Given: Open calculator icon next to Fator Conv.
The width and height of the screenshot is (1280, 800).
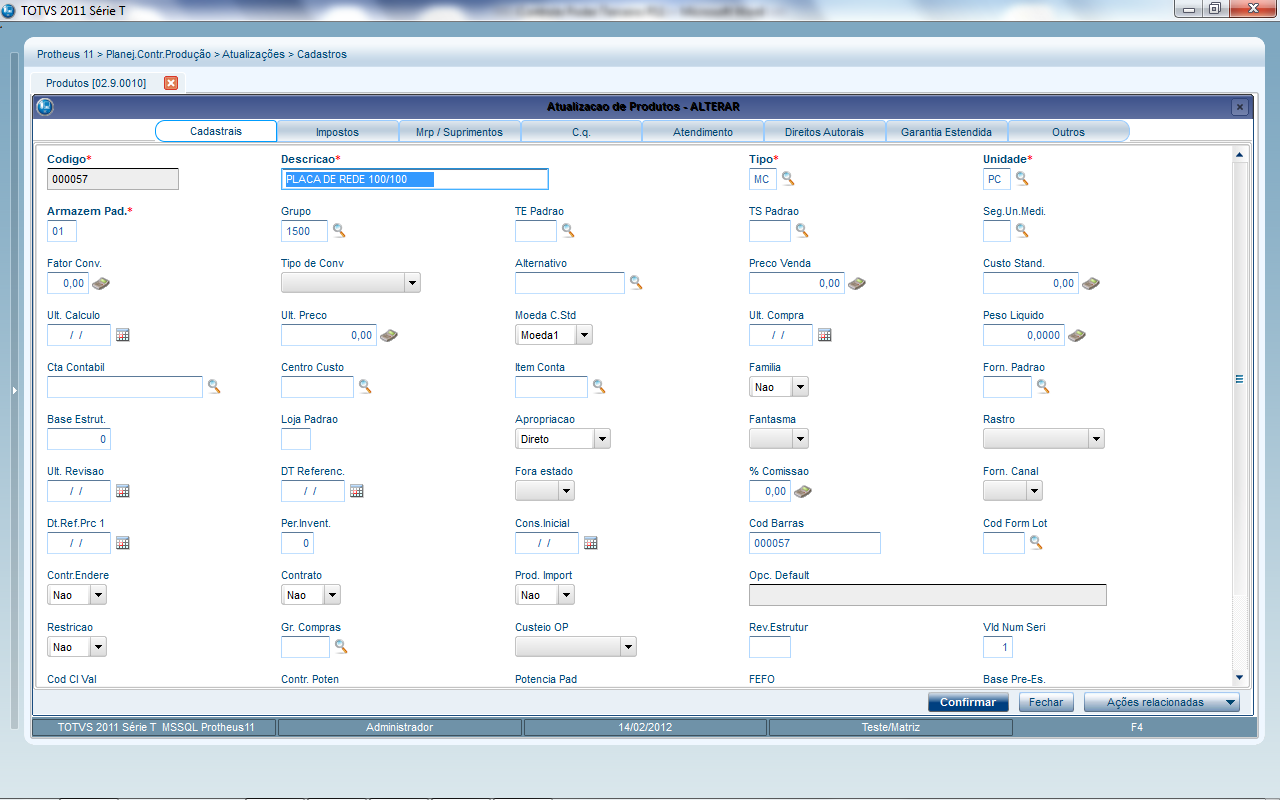Looking at the screenshot, I should [101, 283].
